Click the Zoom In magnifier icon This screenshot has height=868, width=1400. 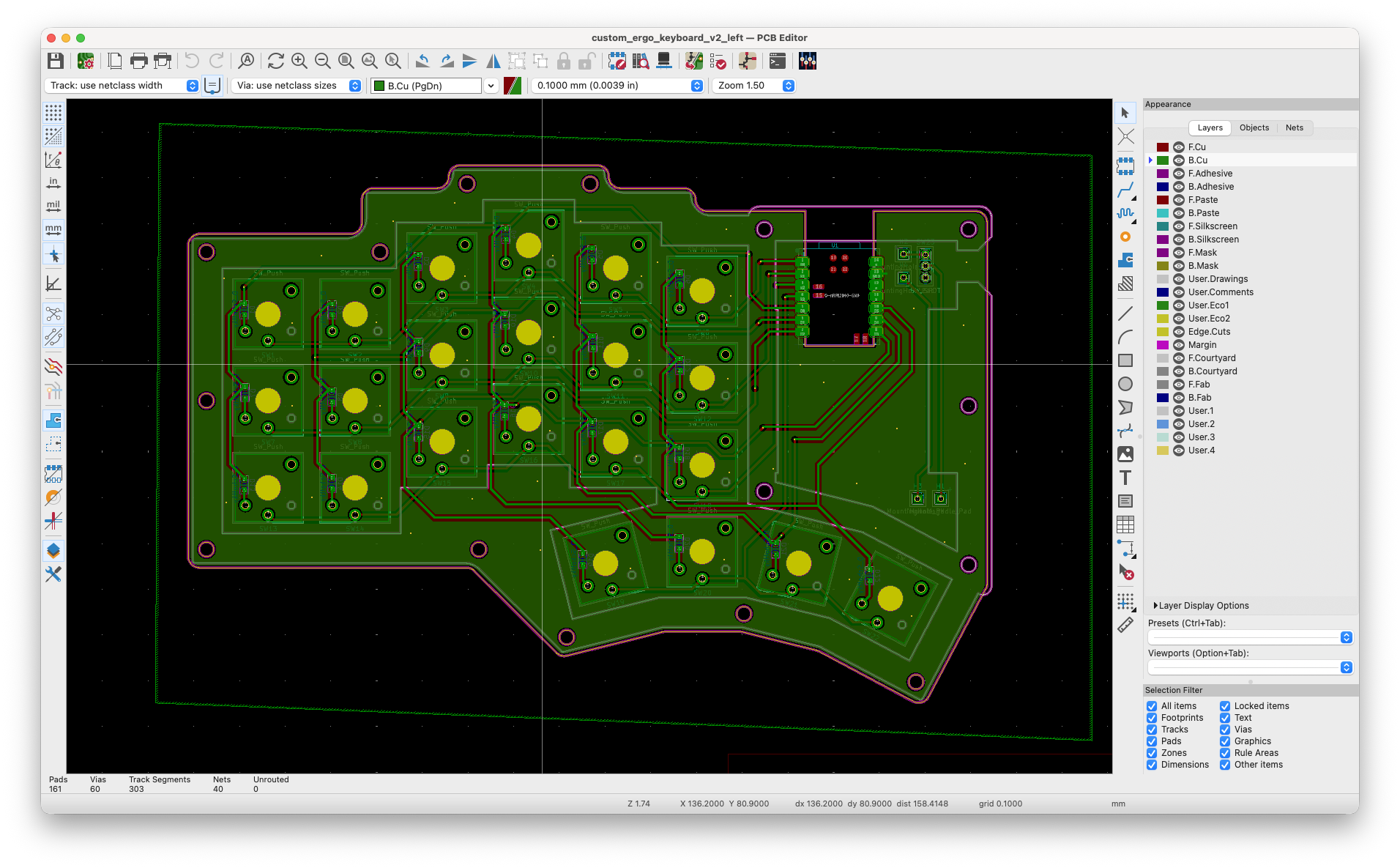point(299,62)
